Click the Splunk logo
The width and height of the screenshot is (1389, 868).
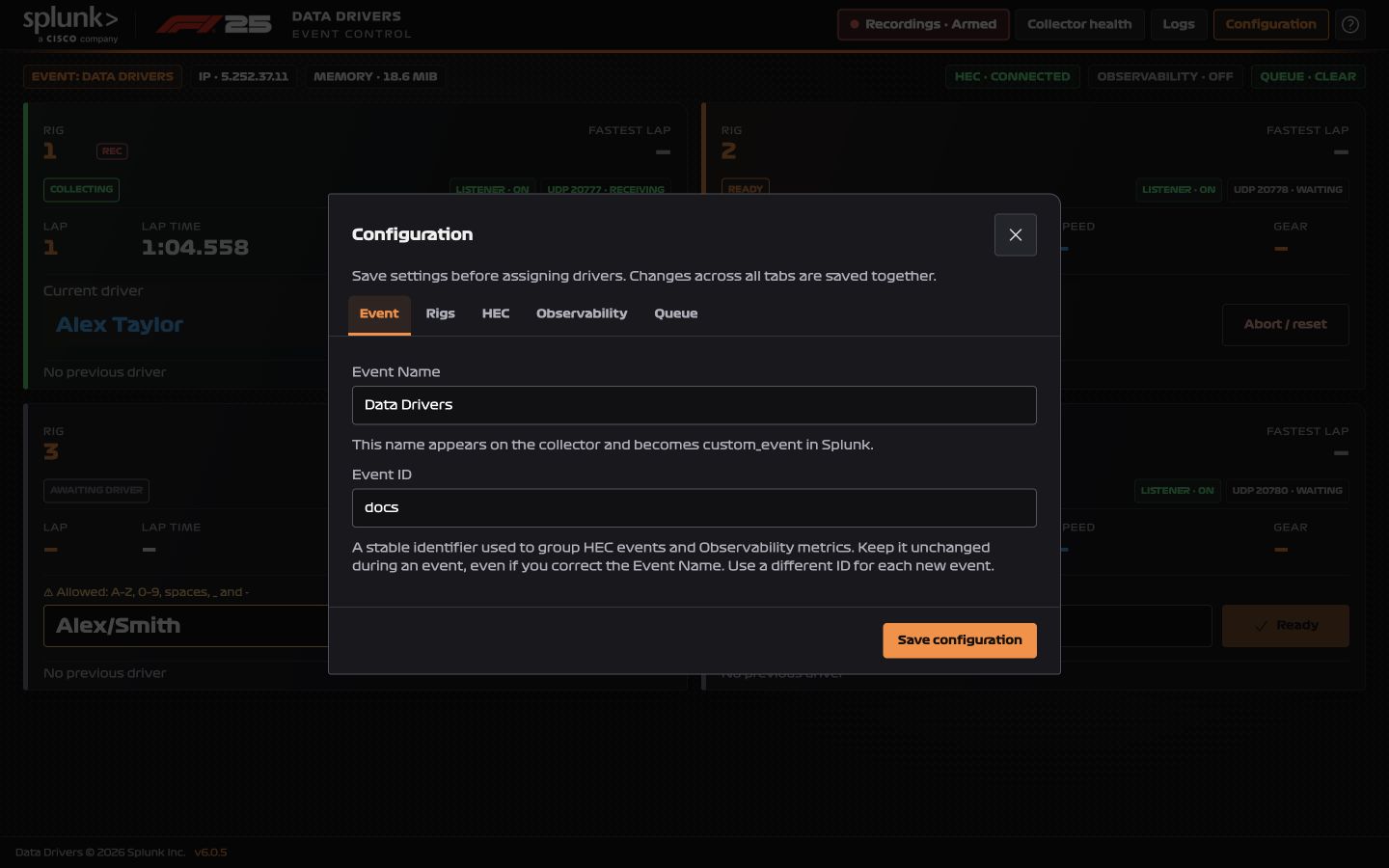[70, 24]
